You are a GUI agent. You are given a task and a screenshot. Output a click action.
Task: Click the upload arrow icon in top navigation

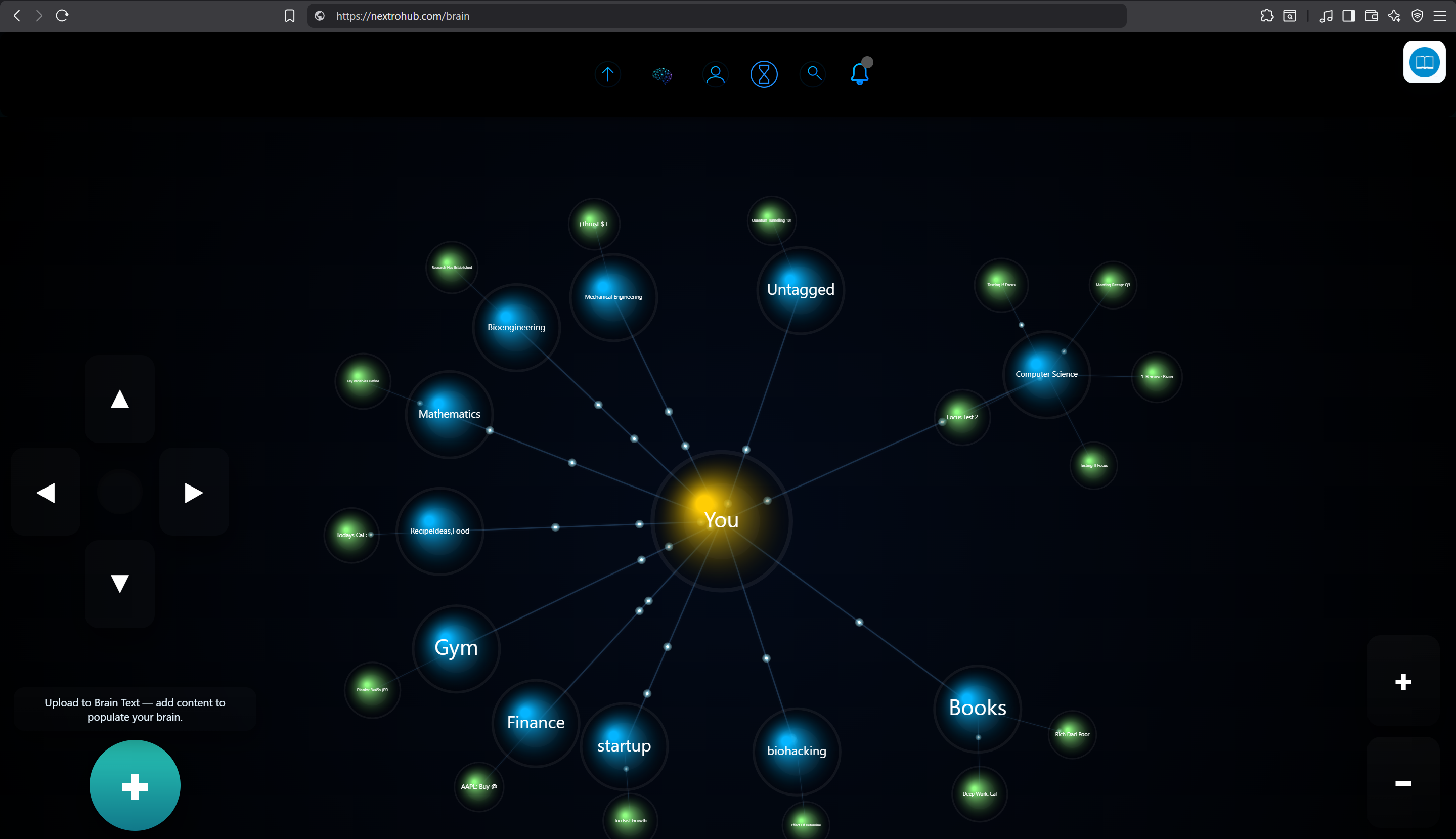click(607, 74)
